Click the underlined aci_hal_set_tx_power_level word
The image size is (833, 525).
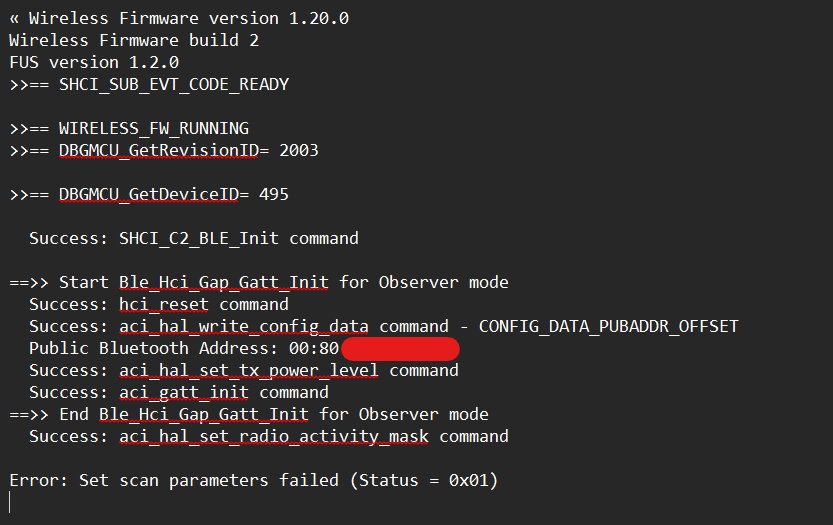(249, 370)
